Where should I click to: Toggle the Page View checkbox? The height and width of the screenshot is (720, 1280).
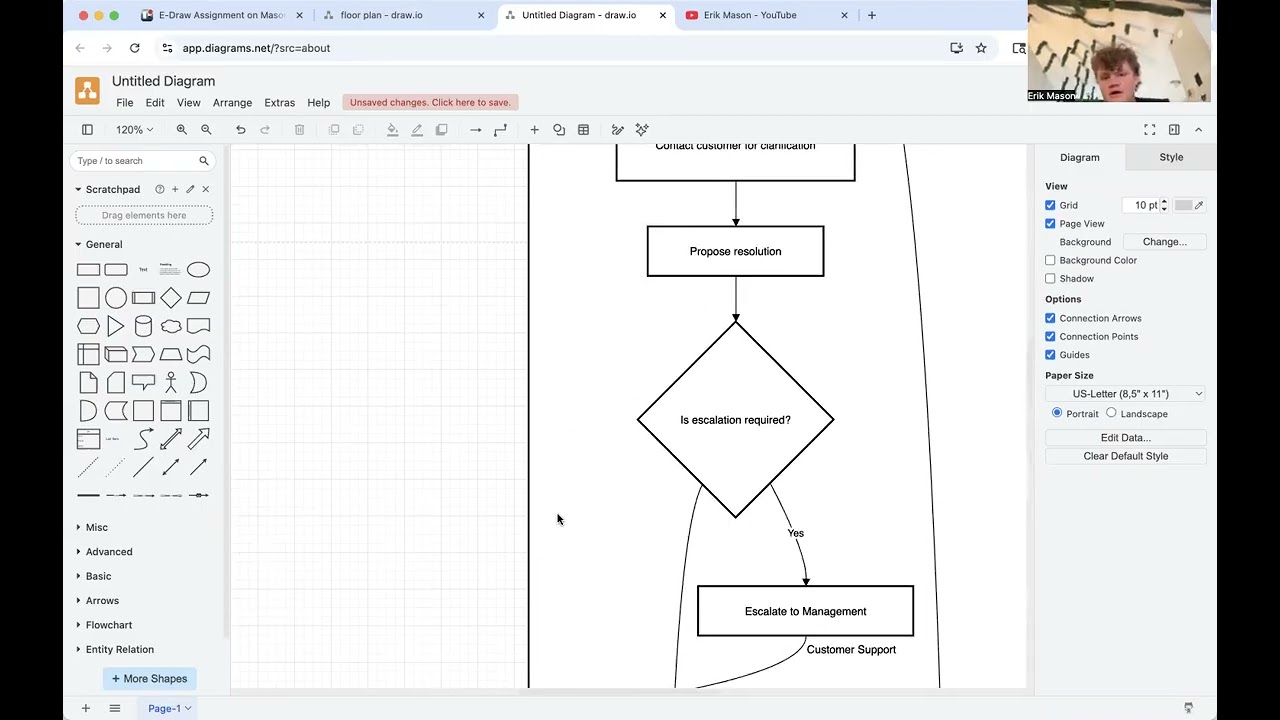[1050, 224]
